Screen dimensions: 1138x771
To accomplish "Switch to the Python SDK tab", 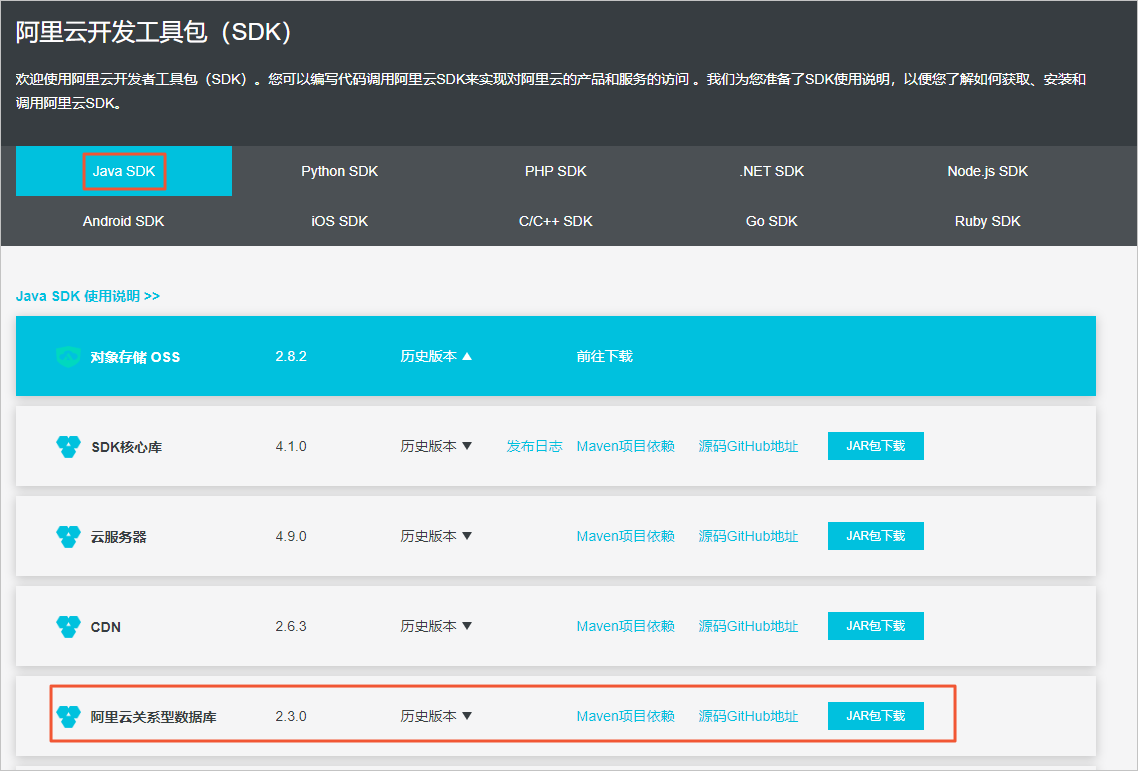I will tap(340, 171).
